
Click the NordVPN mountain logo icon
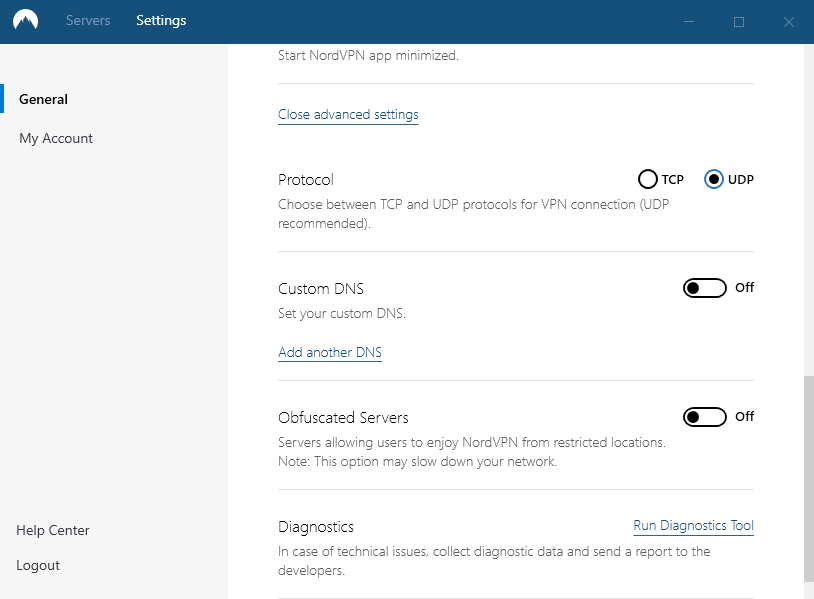coord(24,21)
